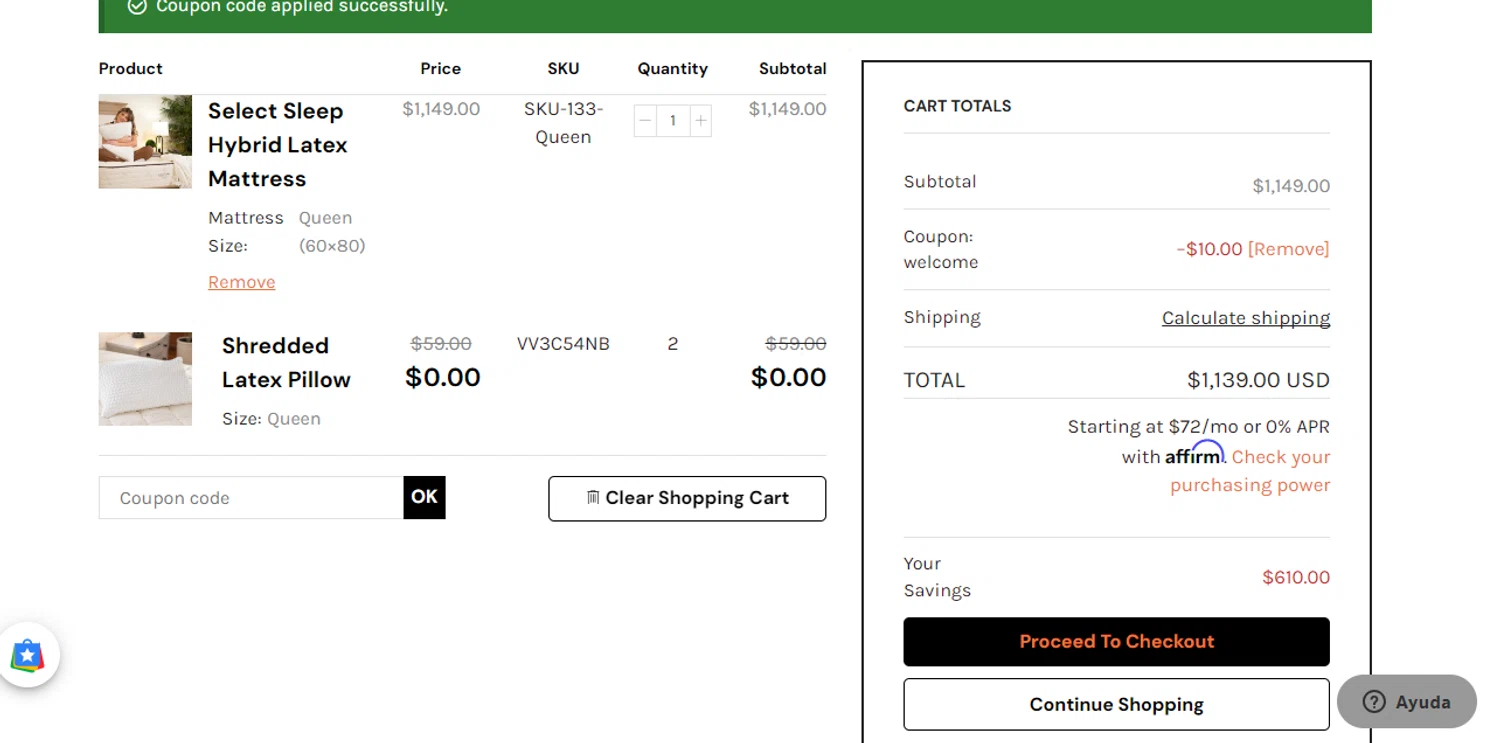The image size is (1500, 743).
Task: Click the mattress quantity value field
Action: pyautogui.click(x=673, y=121)
